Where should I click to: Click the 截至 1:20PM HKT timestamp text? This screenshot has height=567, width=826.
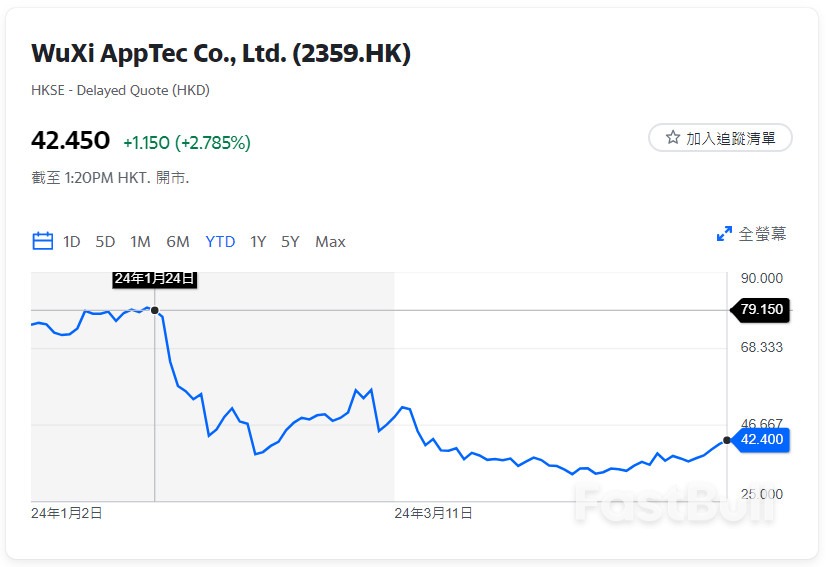[110, 178]
